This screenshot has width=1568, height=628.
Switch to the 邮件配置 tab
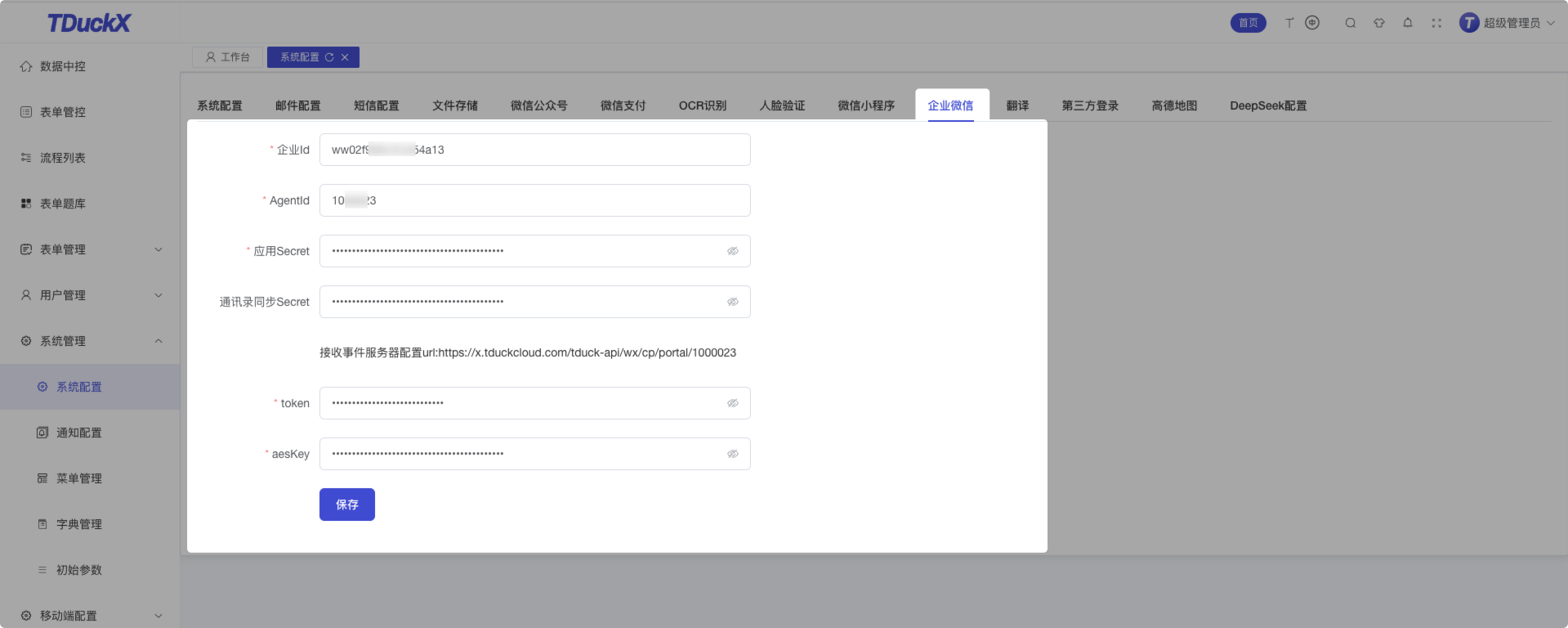[298, 105]
